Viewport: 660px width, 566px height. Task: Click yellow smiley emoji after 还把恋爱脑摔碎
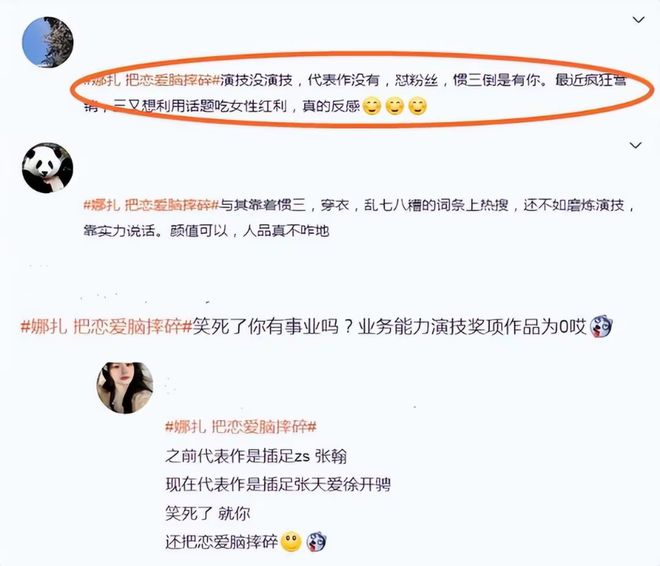291,542
